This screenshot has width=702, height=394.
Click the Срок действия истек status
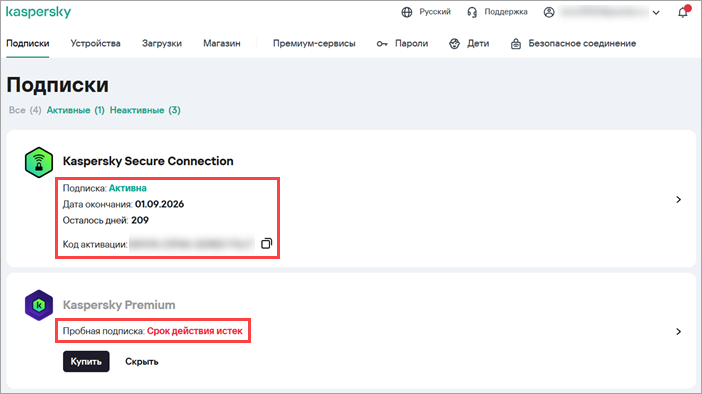(195, 331)
